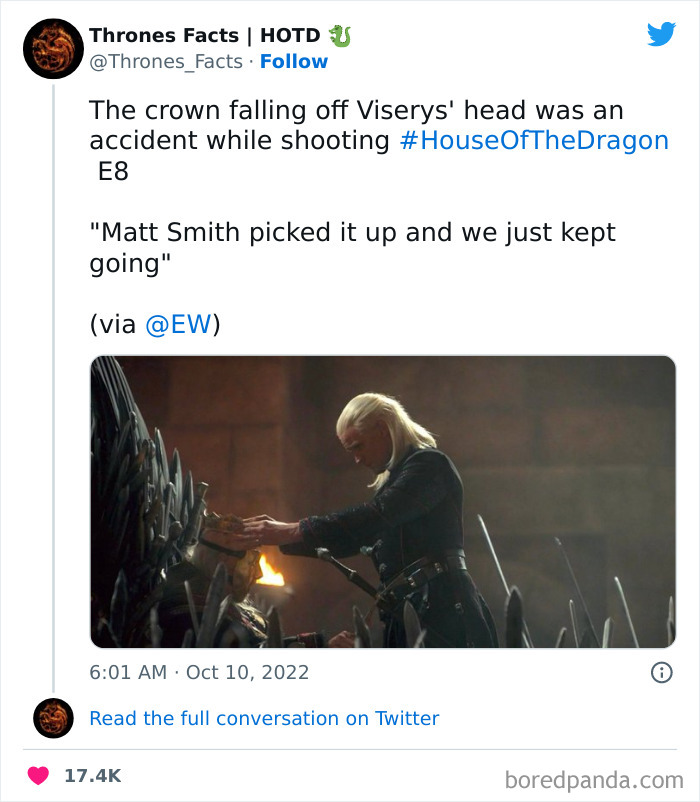Follow the Thrones Facts account

point(293,62)
